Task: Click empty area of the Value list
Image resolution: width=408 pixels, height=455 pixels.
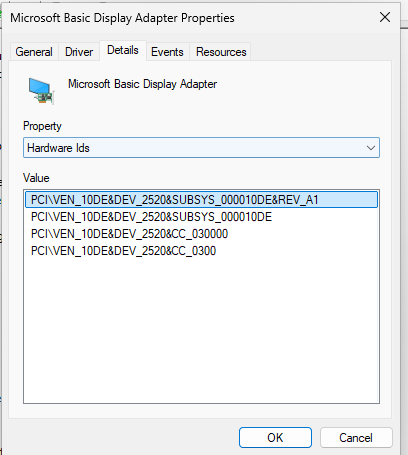Action: (201, 330)
